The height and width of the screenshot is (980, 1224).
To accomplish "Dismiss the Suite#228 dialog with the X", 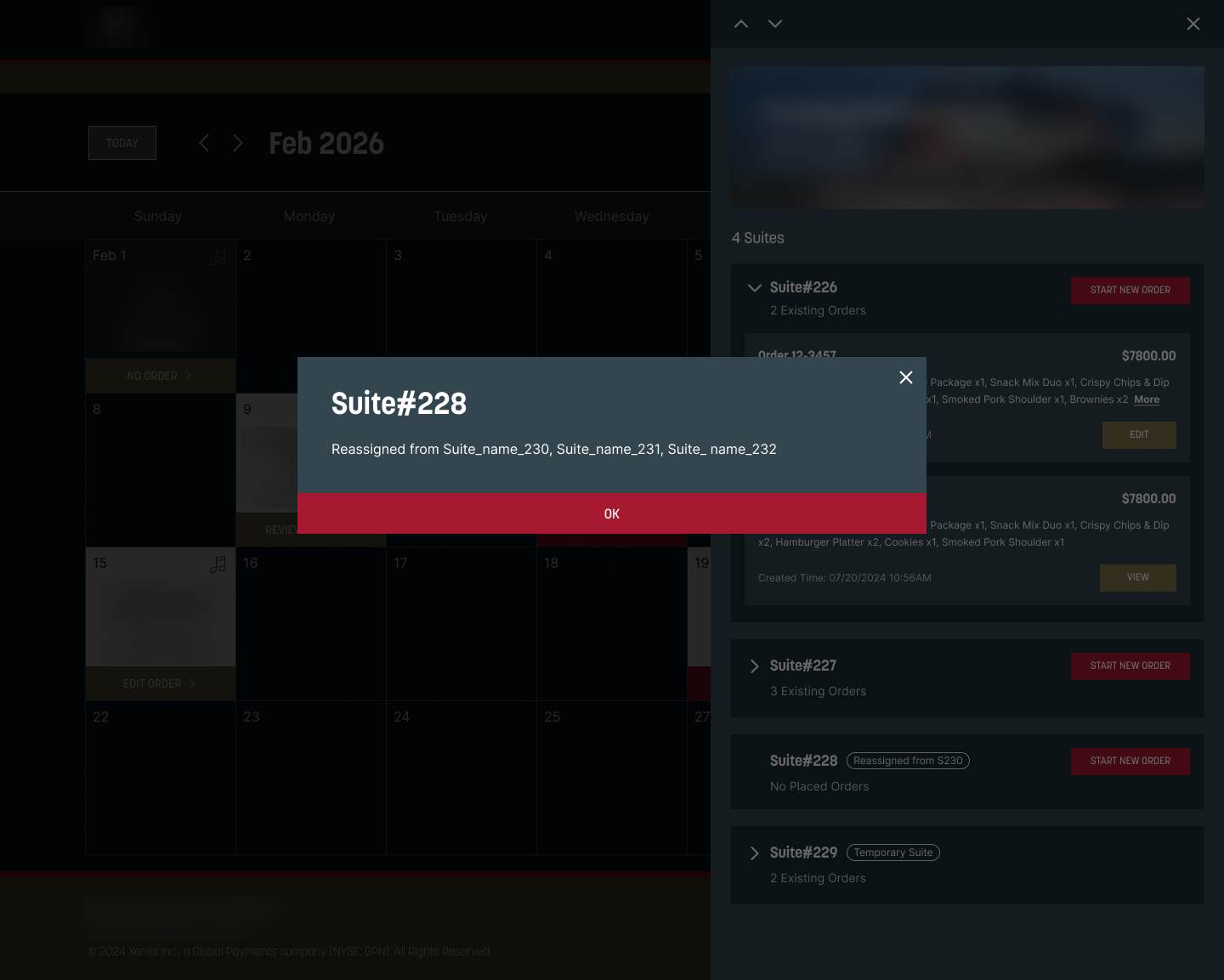I will point(905,377).
